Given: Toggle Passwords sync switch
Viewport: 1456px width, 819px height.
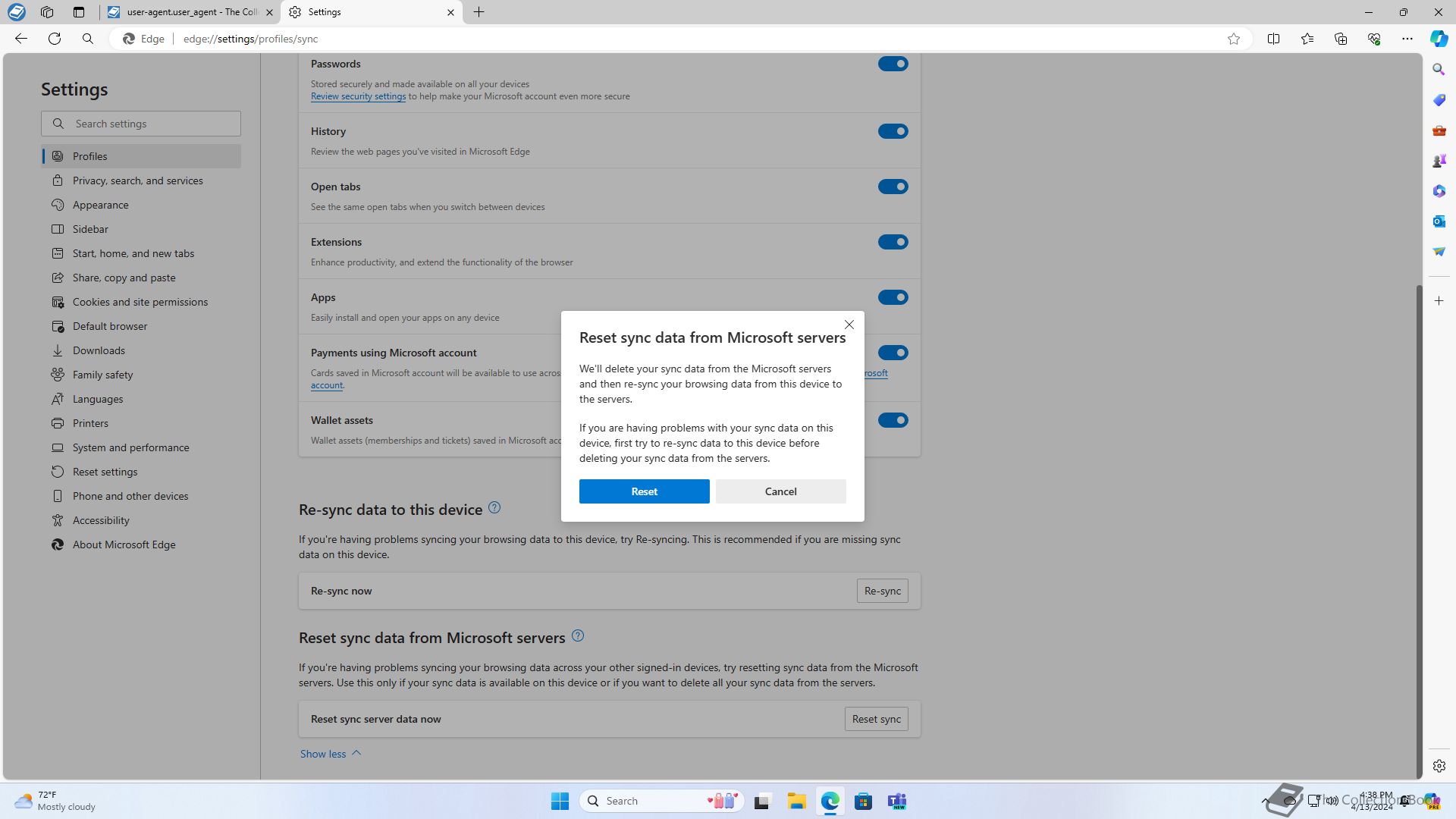Looking at the screenshot, I should click(x=893, y=64).
